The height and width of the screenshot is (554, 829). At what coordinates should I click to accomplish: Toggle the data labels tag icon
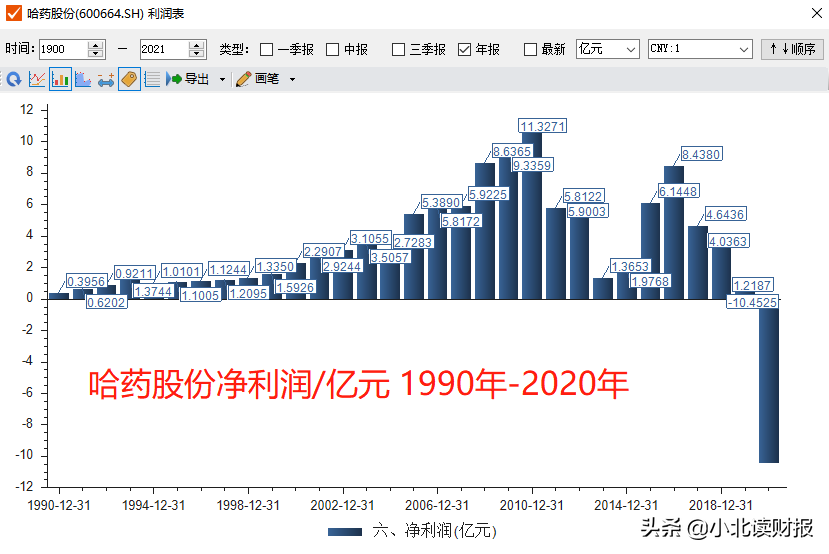130,79
